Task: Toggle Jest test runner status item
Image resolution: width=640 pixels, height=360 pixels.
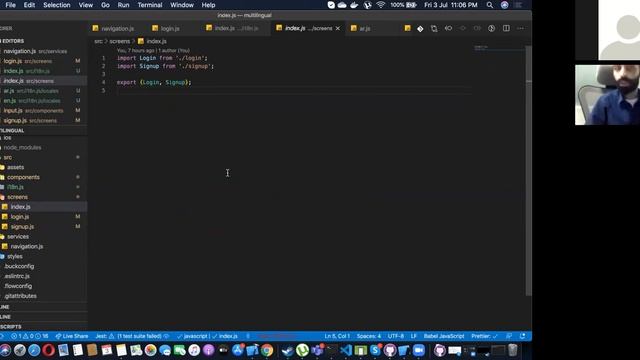Action: pyautogui.click(x=132, y=336)
